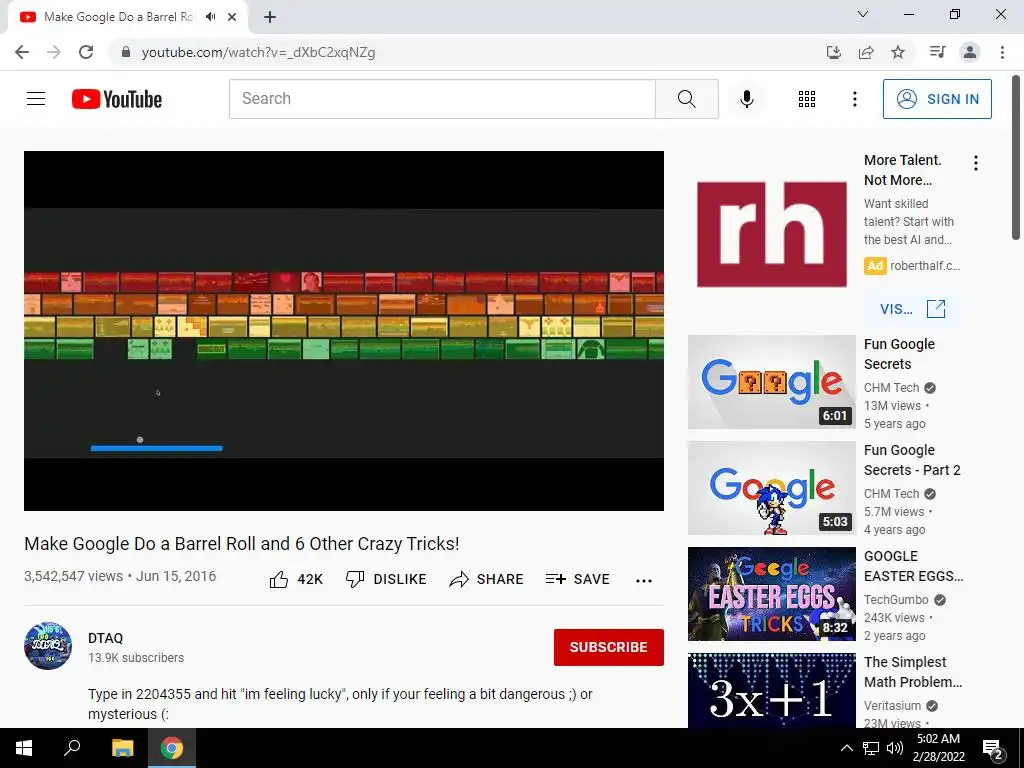This screenshot has width=1024, height=768.
Task: Open GOOGLE EASTER EGGS video title
Action: point(913,566)
